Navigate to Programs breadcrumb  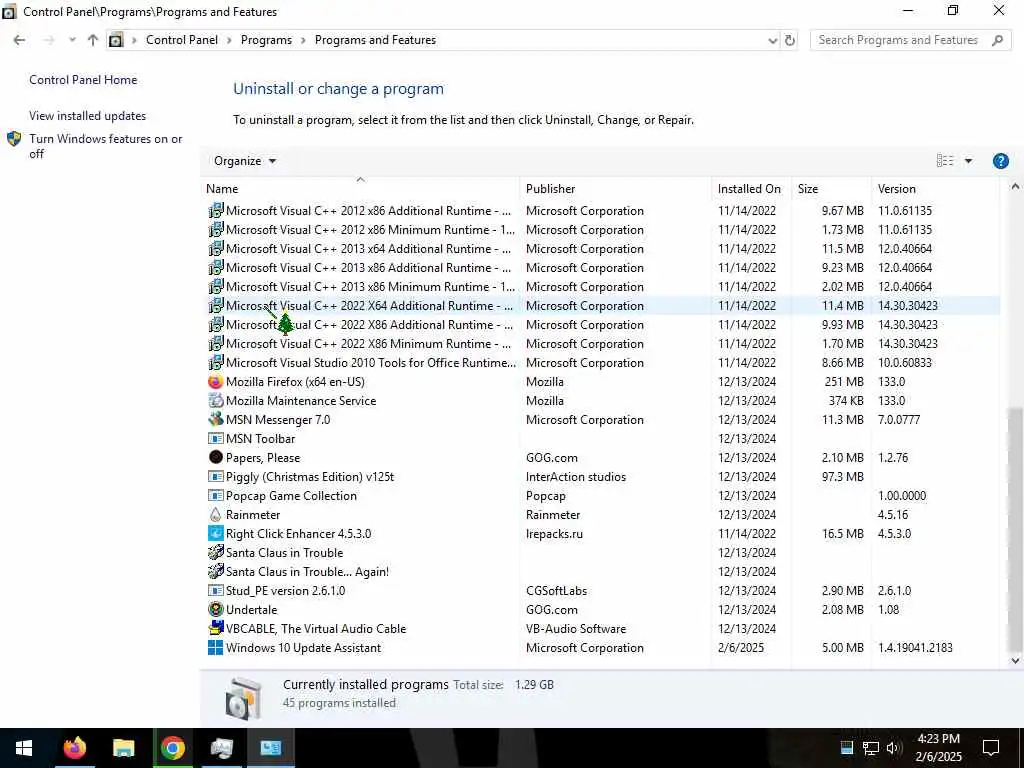[266, 40]
